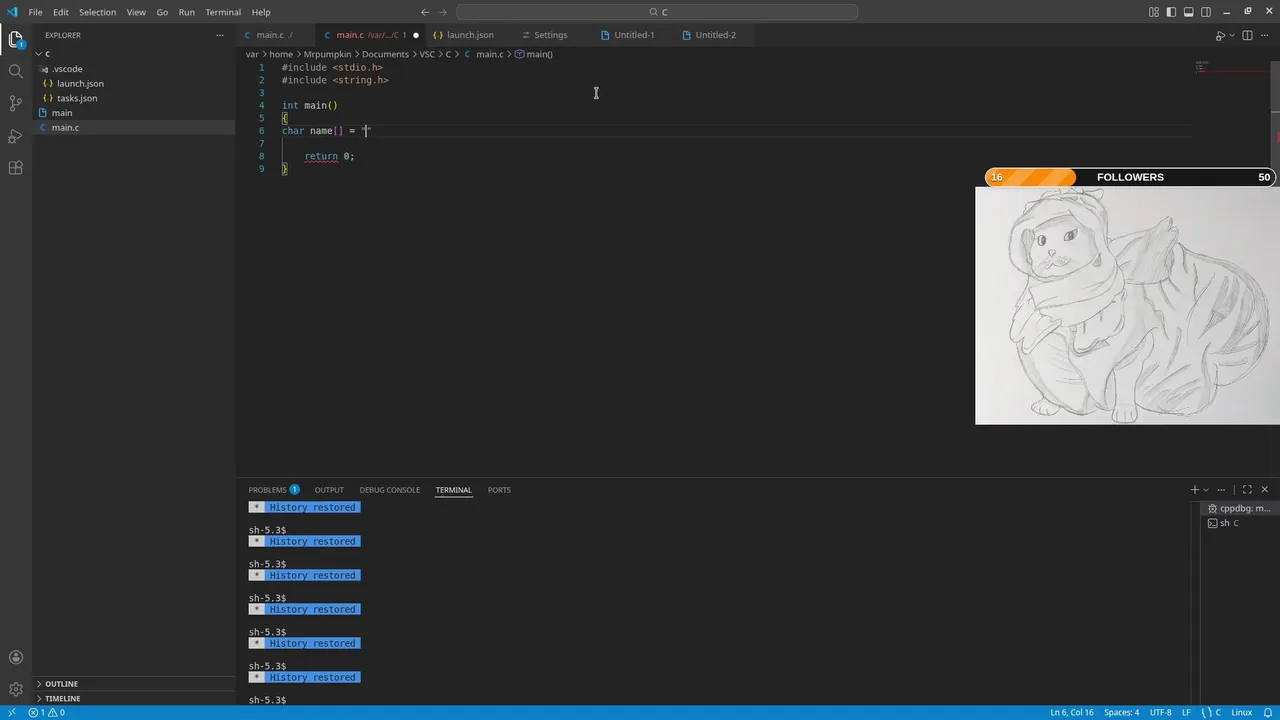The image size is (1280, 720).
Task: Open the Go menu
Action: 162,12
